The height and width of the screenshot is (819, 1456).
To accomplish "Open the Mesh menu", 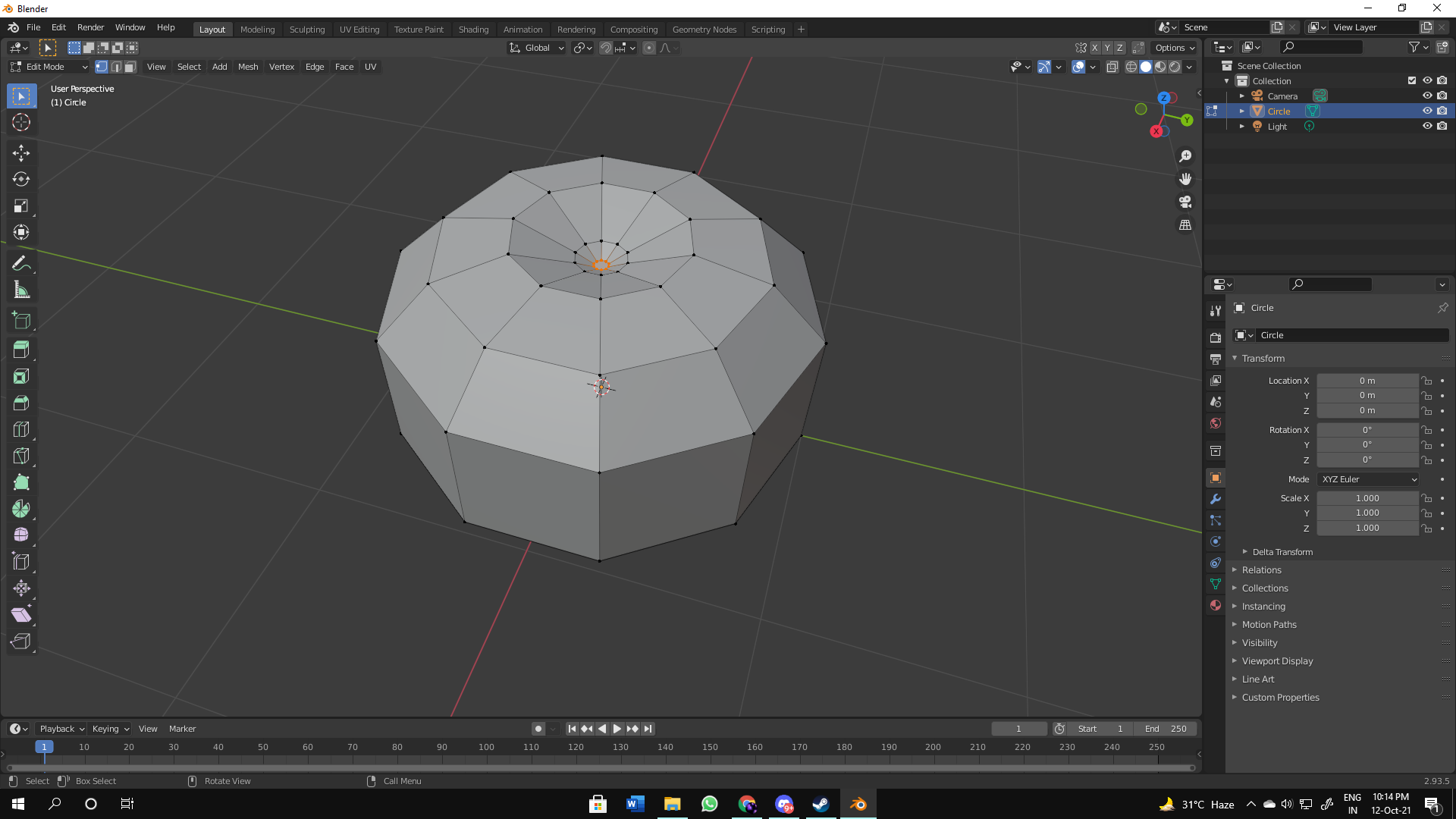I will (x=248, y=67).
